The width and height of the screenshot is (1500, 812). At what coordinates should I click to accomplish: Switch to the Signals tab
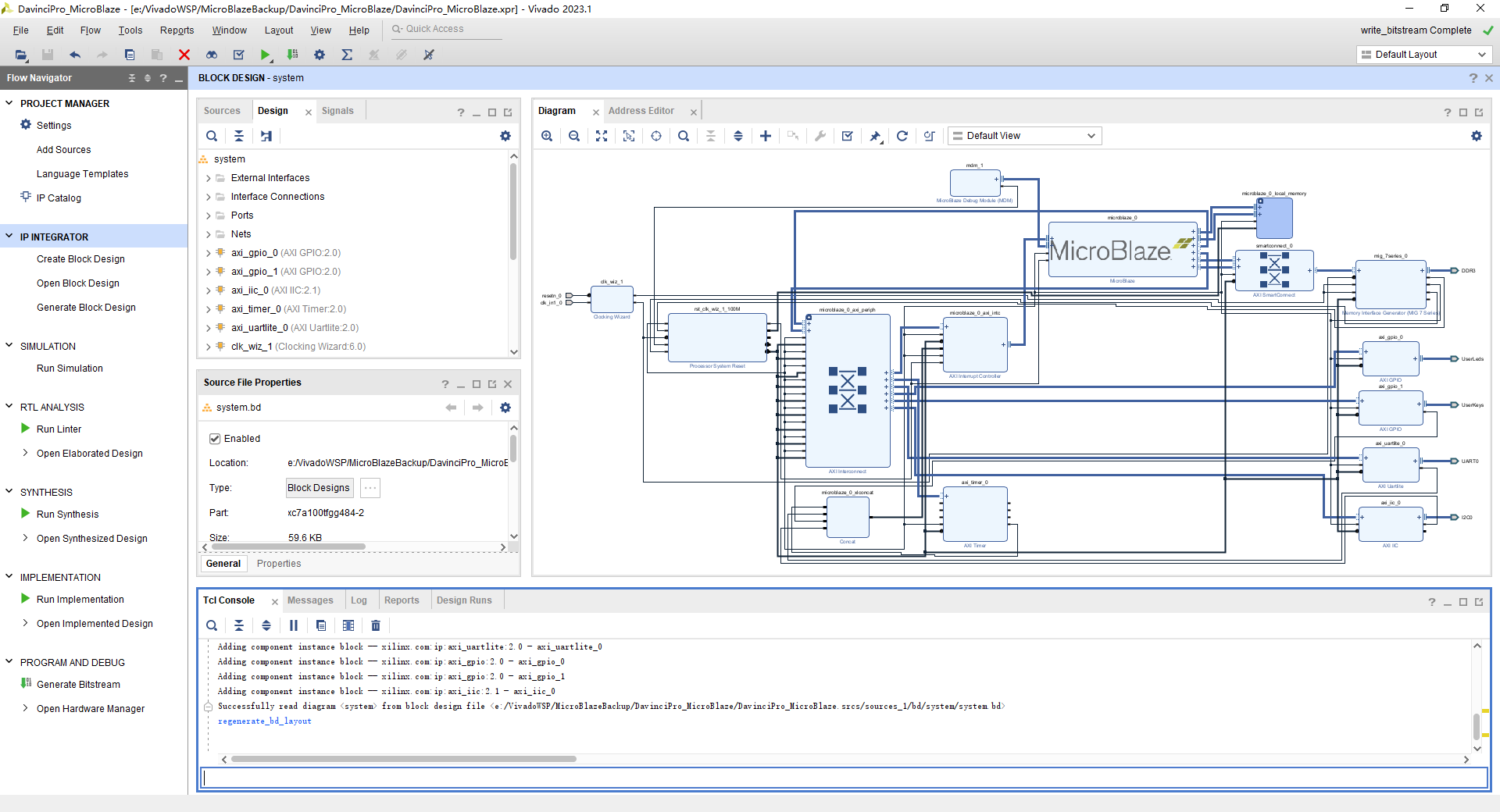(x=337, y=111)
